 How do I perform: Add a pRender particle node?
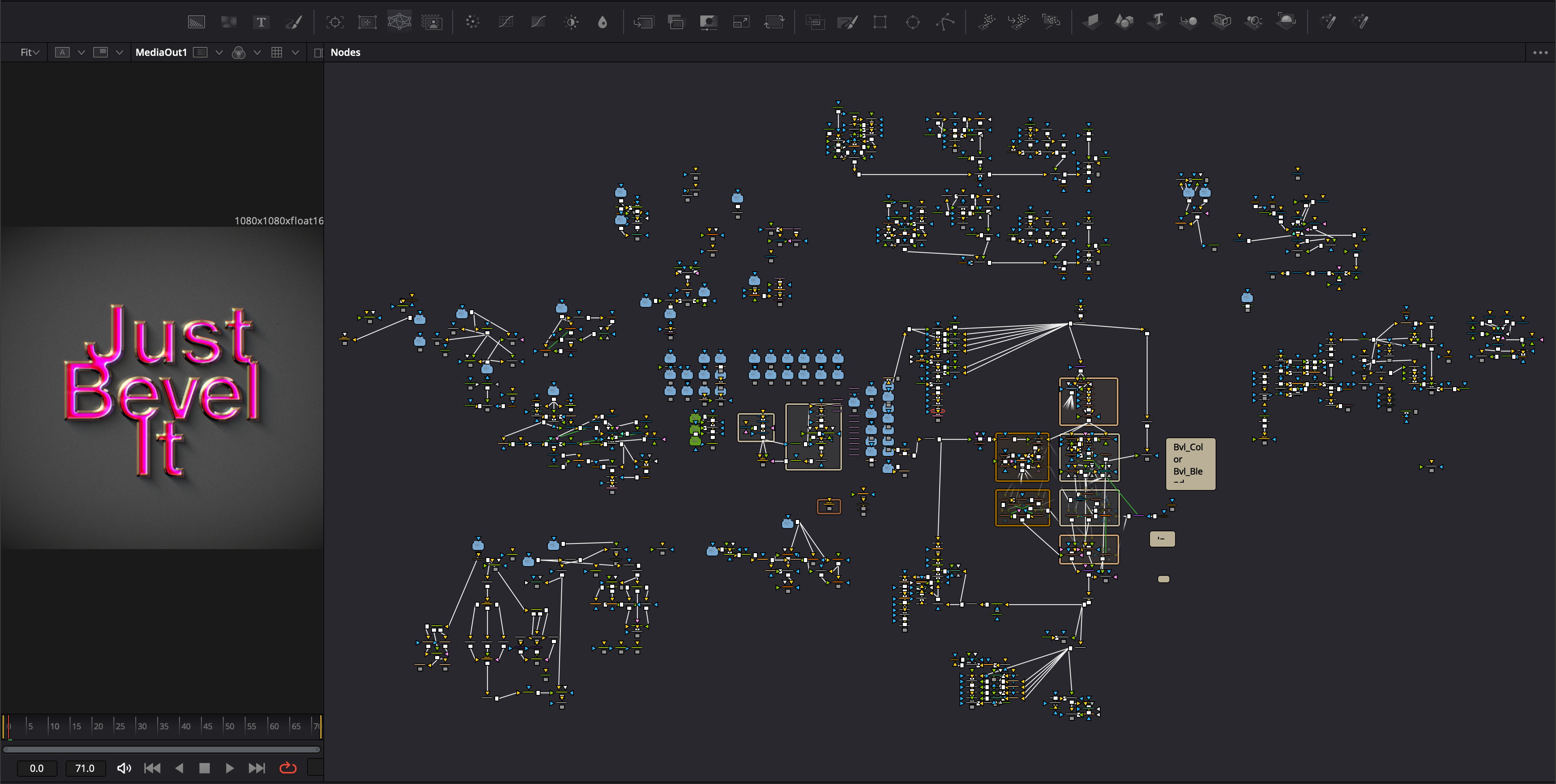click(x=1052, y=22)
